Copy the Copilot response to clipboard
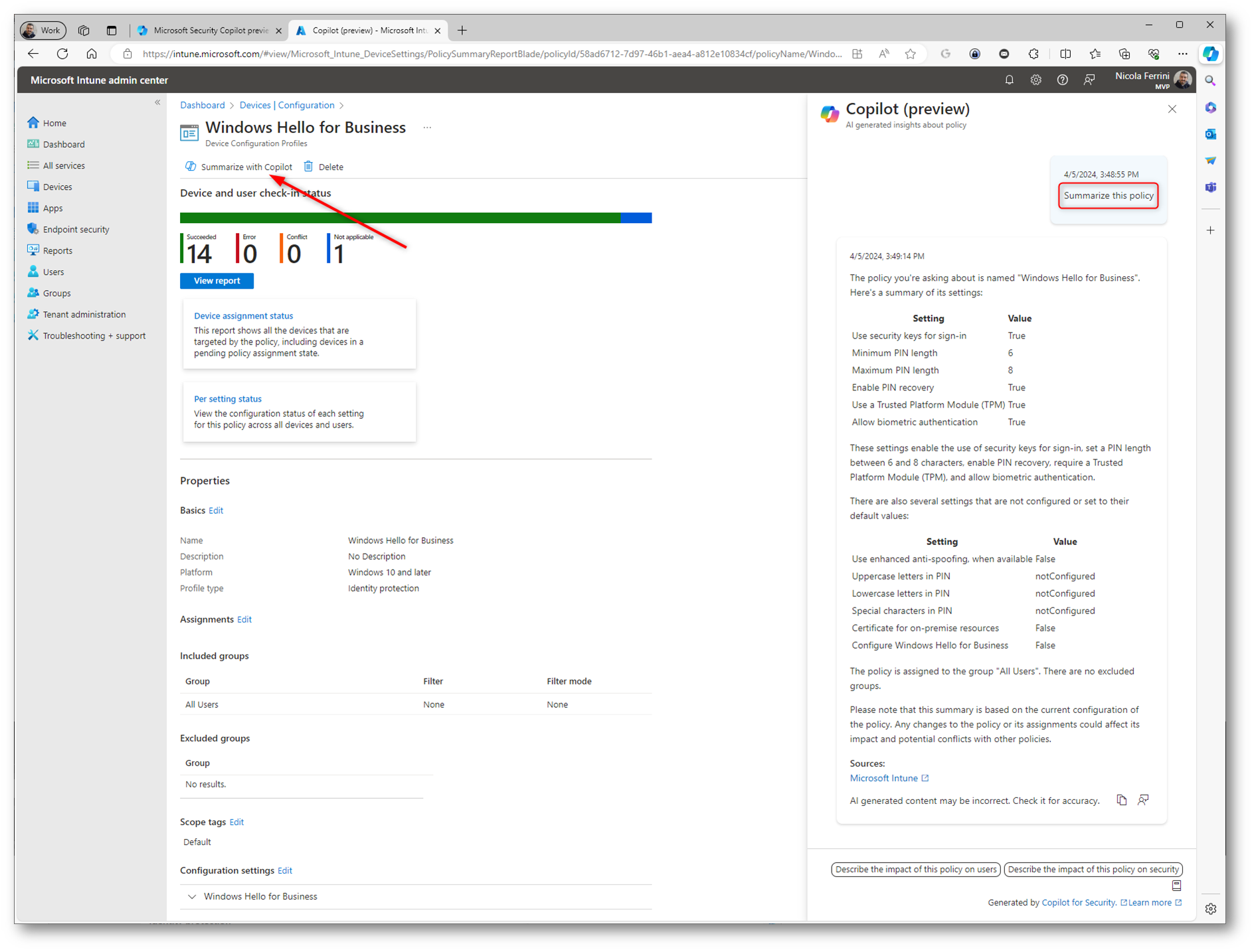Viewport: 1254px width, 952px height. (1121, 800)
